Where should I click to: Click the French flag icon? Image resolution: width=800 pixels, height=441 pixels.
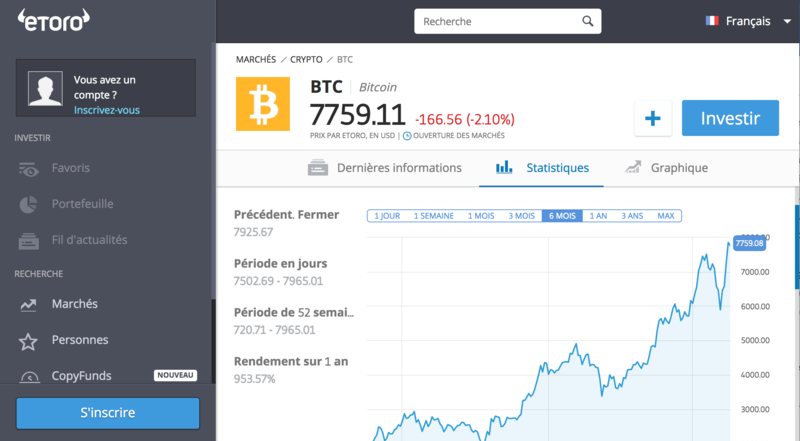coord(712,21)
